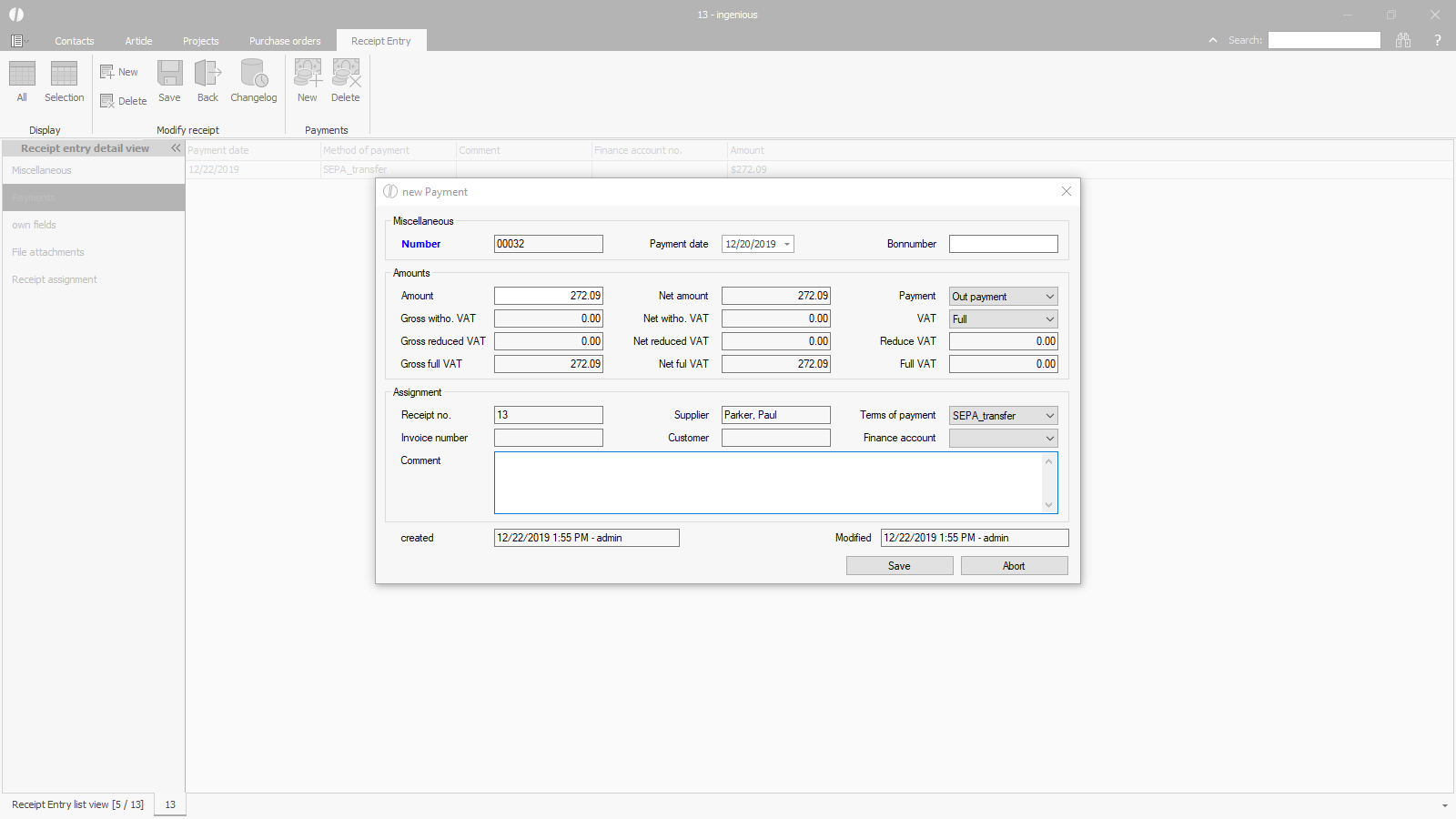Click the Comment field scrollbar
This screenshot has width=1456, height=819.
coord(1048,482)
